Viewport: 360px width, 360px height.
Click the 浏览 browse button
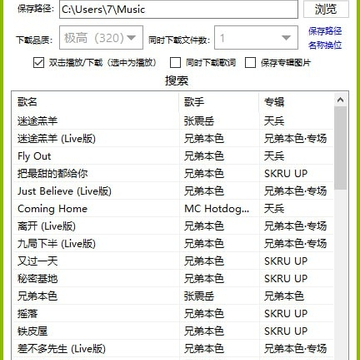click(326, 9)
